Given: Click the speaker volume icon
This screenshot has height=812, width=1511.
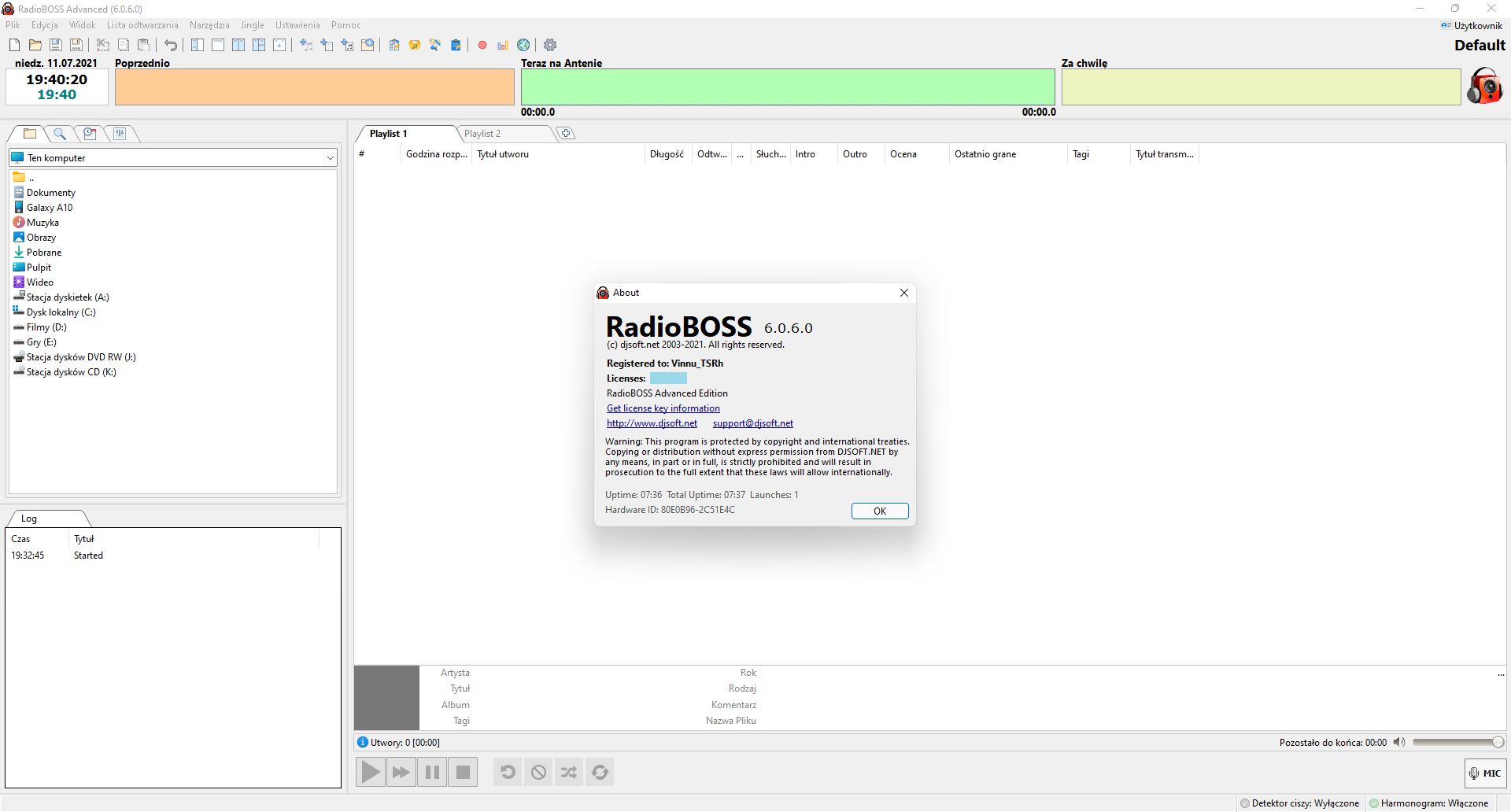Looking at the screenshot, I should pos(1398,742).
